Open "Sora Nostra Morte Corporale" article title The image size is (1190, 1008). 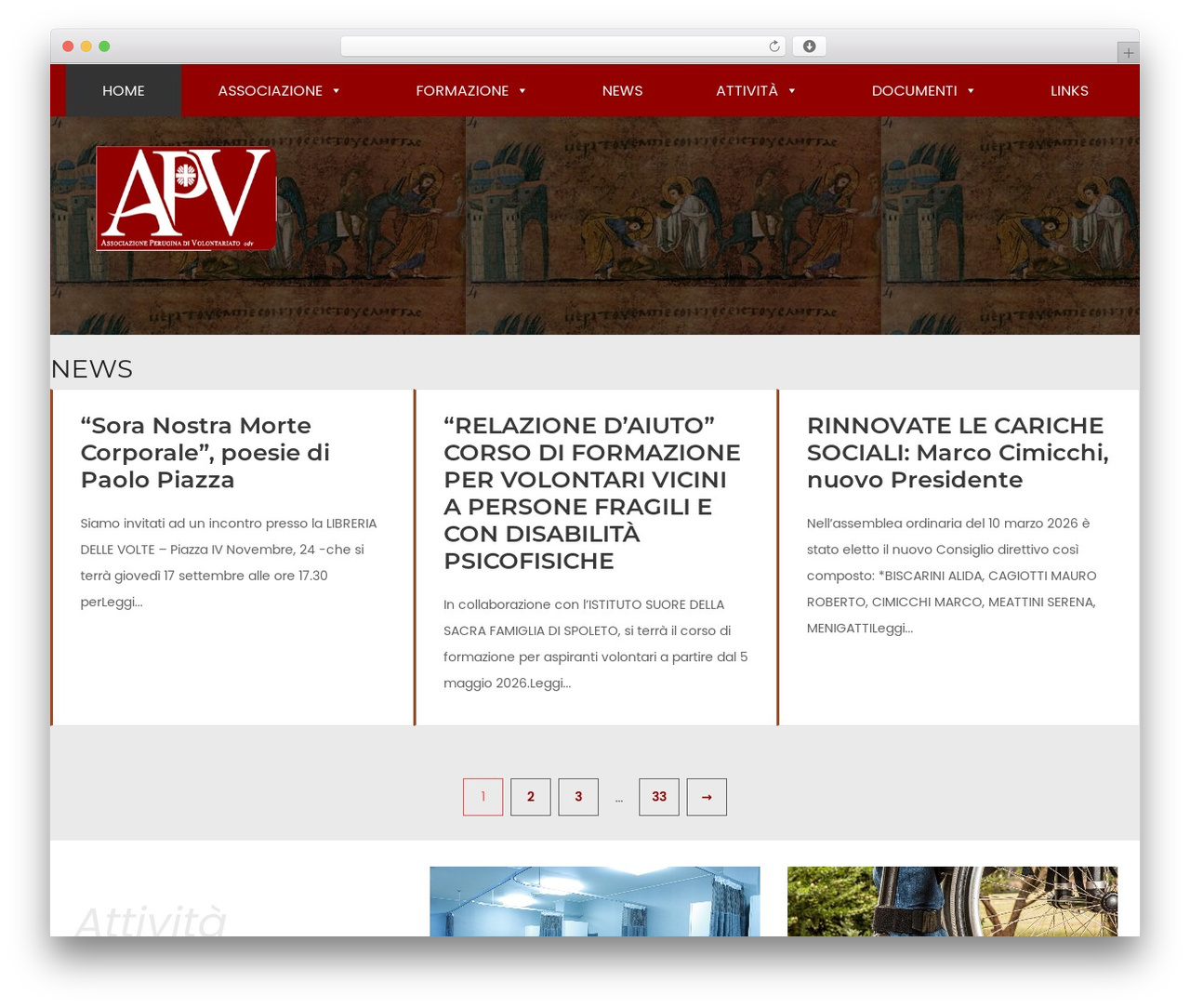pos(205,453)
